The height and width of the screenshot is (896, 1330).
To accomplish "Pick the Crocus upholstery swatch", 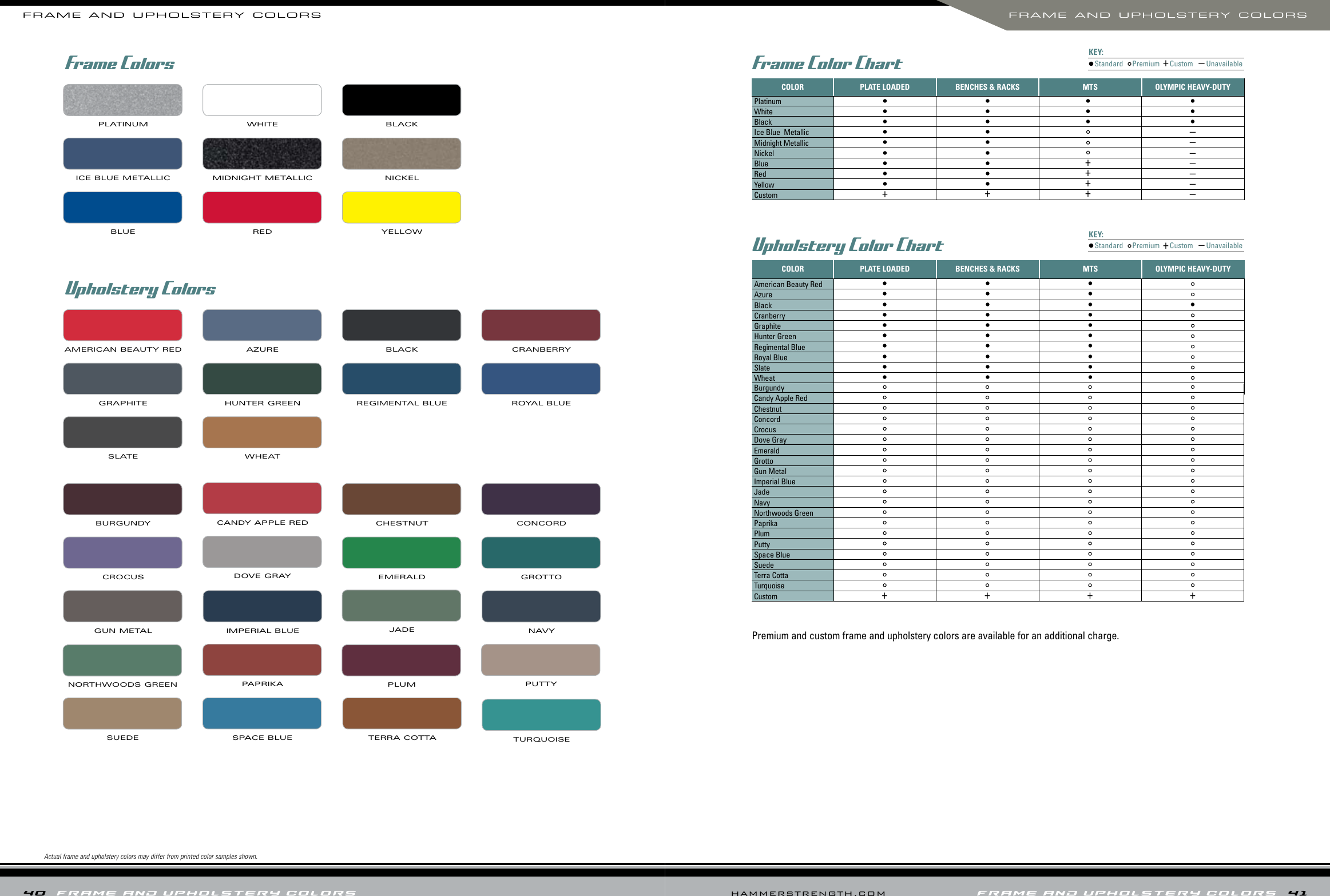I will 122,553.
